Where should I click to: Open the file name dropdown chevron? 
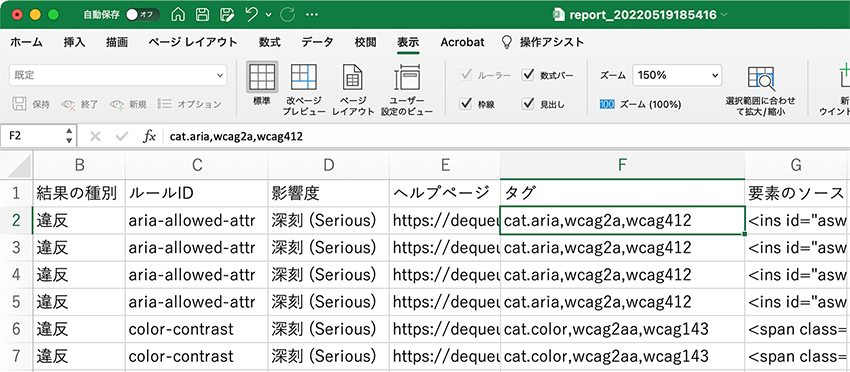click(724, 15)
